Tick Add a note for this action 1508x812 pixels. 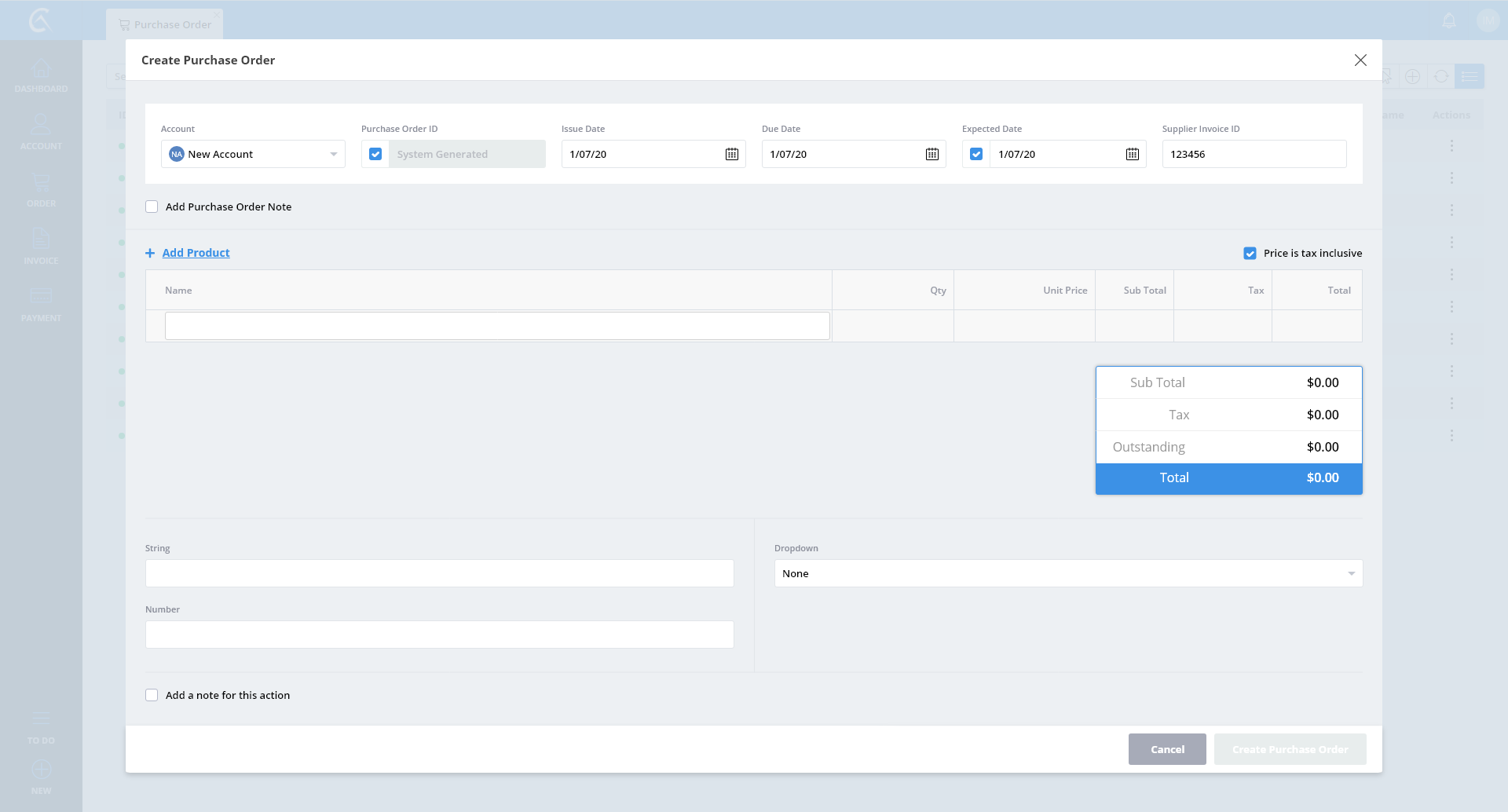[x=152, y=695]
